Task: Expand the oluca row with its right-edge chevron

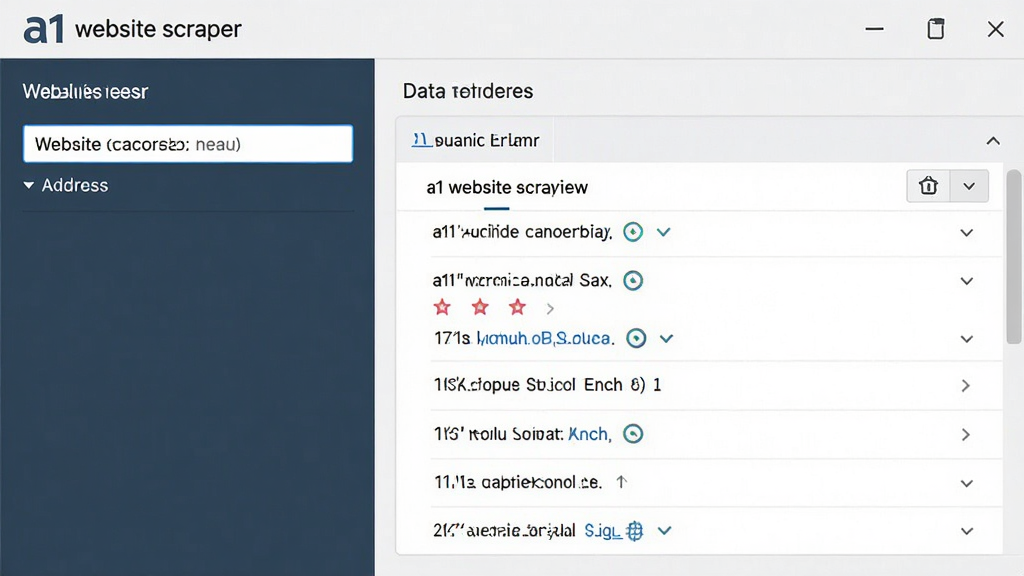Action: (x=967, y=339)
